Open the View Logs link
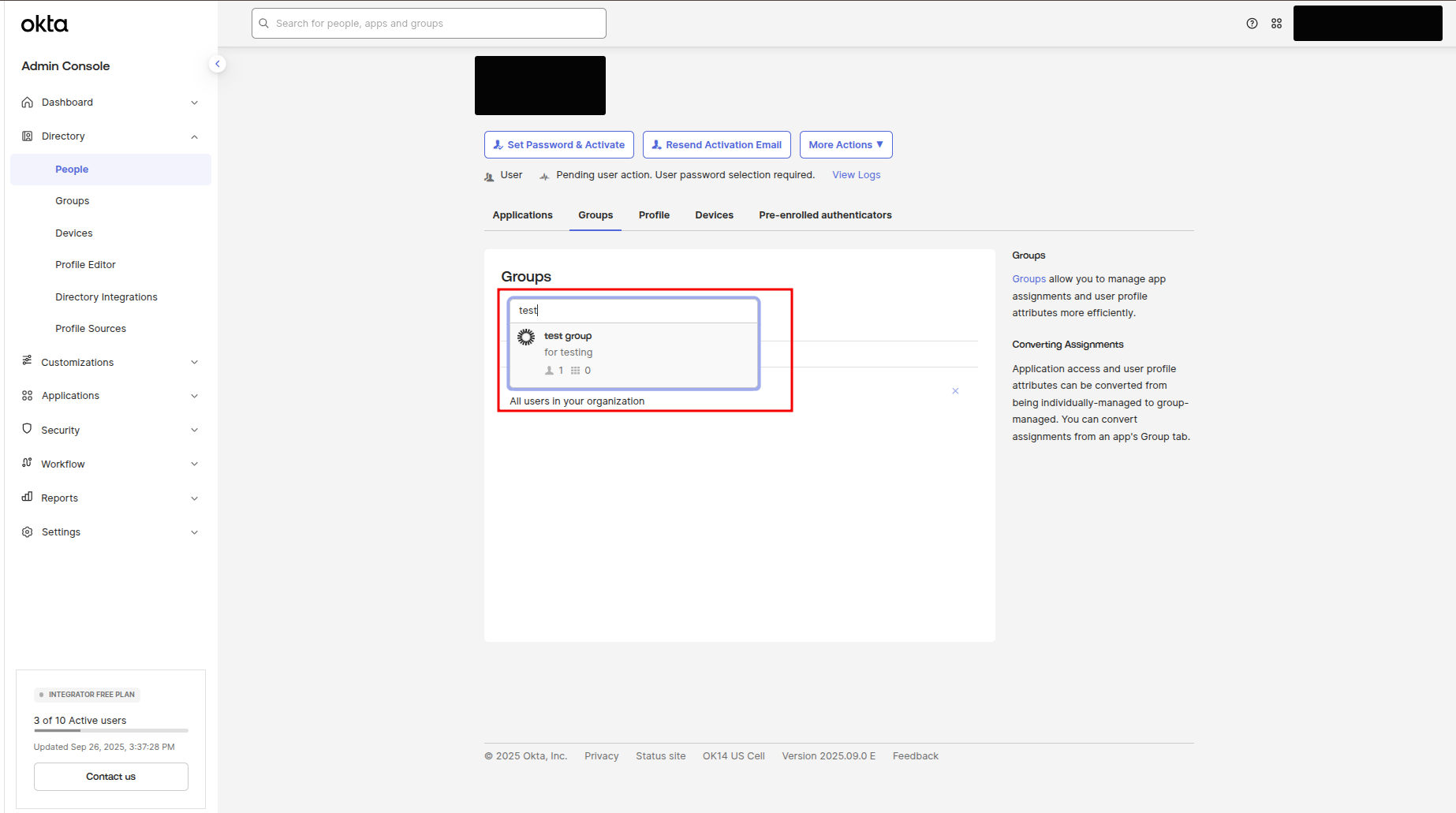Image resolution: width=1456 pixels, height=813 pixels. 856,175
